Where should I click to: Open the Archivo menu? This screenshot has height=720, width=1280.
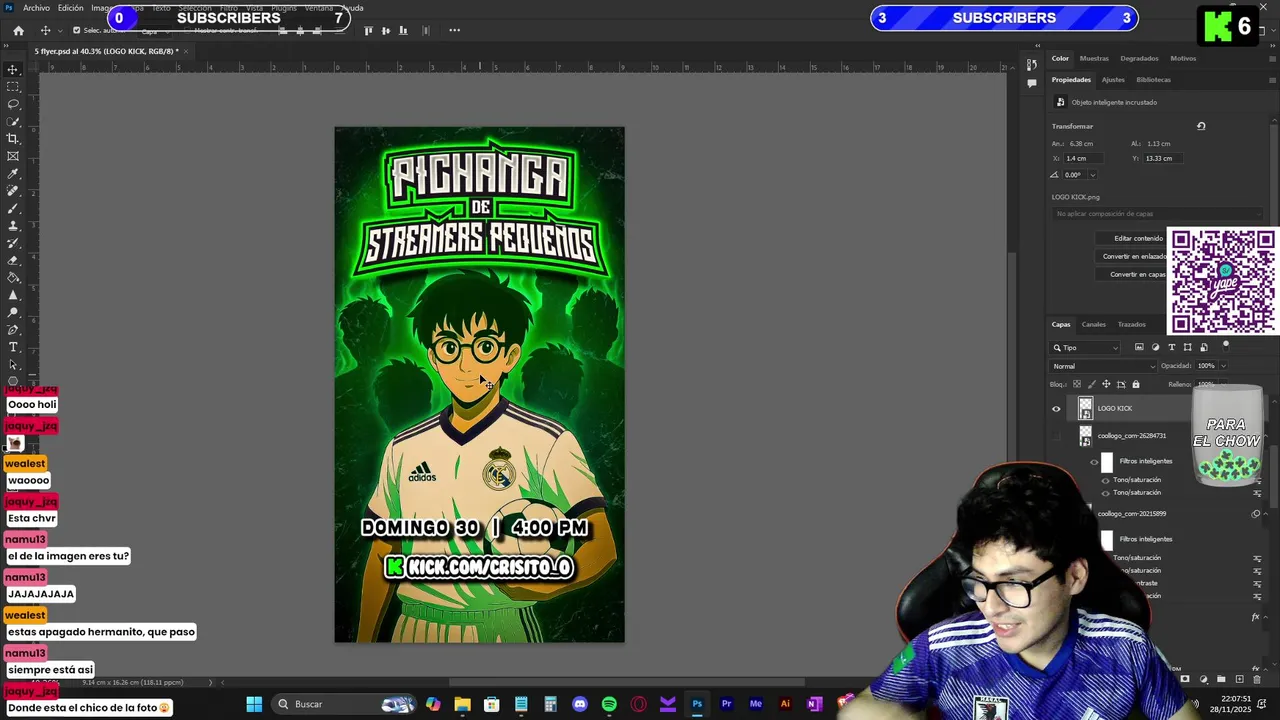pyautogui.click(x=36, y=8)
